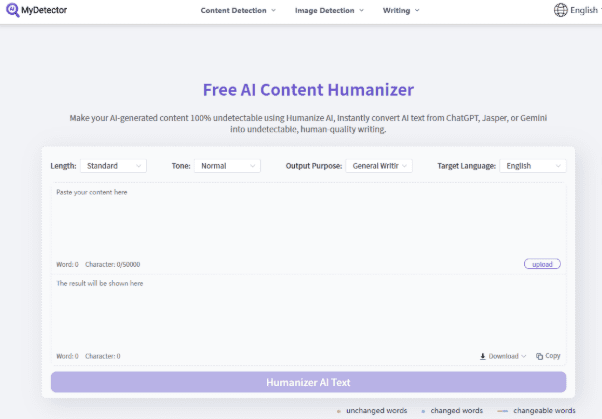Click the Download arrow icon
This screenshot has width=602, height=419.
point(483,356)
